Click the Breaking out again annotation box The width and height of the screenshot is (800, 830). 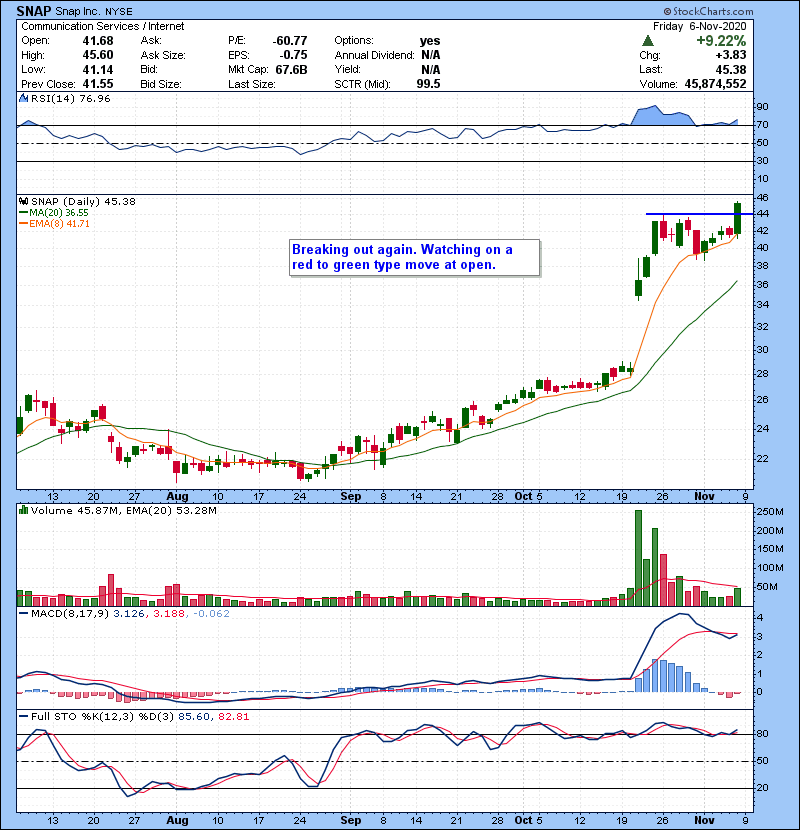[x=415, y=258]
